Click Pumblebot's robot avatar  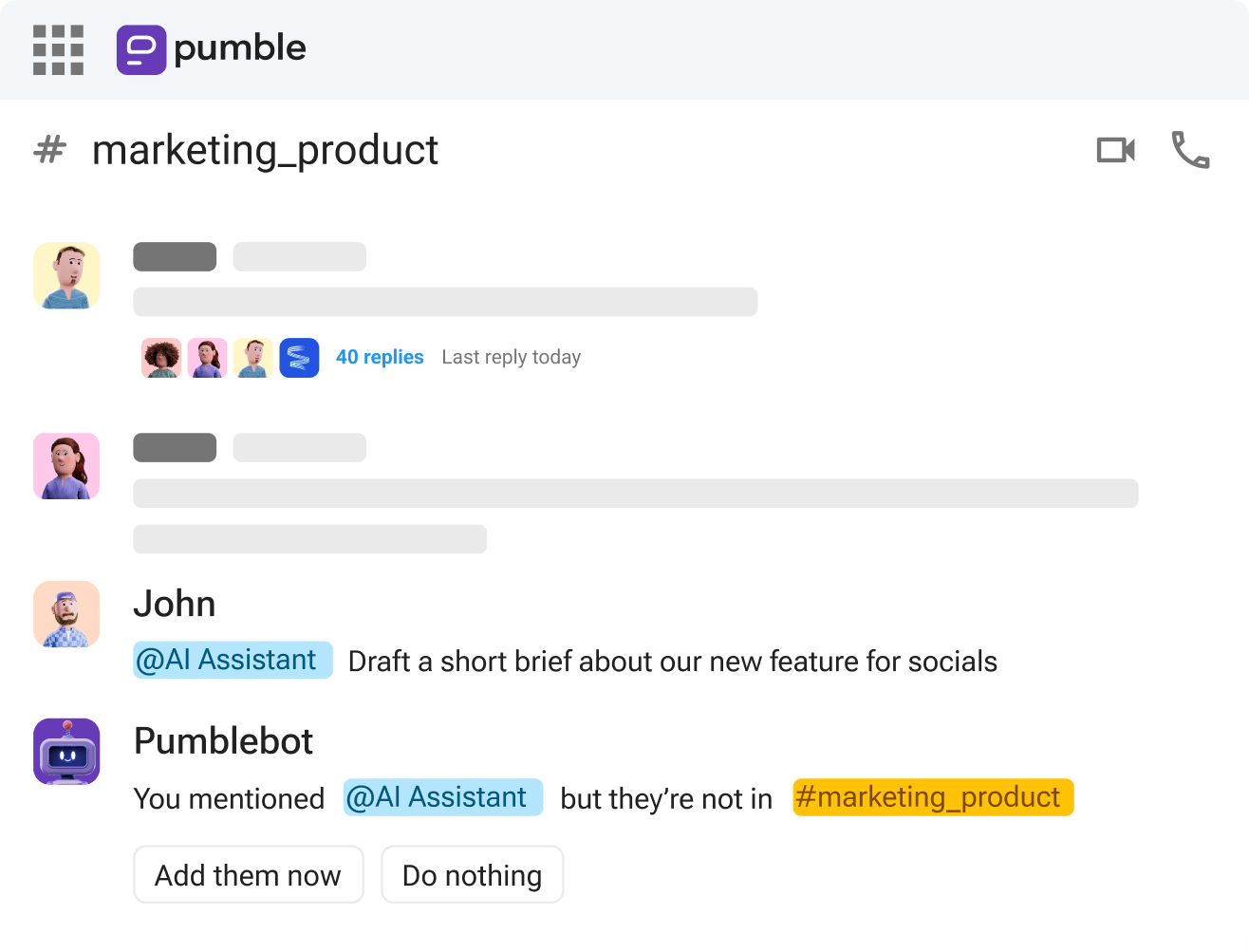point(65,751)
